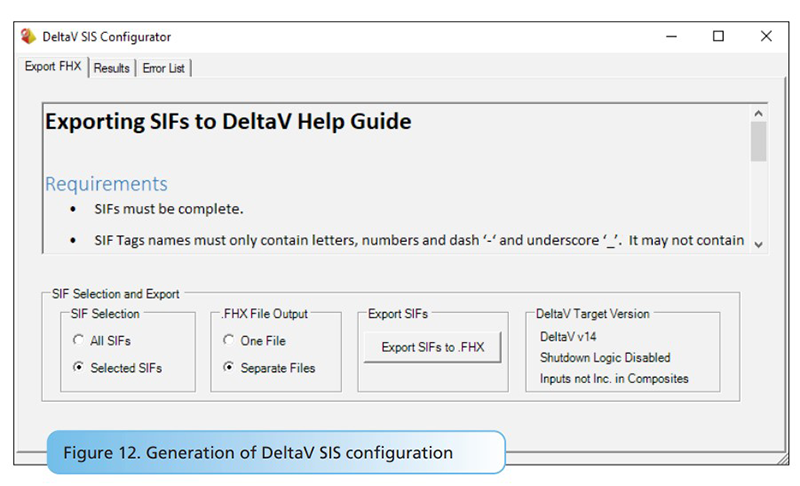This screenshot has width=800, height=486.
Task: Pick One File for FHX output
Action: click(x=229, y=341)
